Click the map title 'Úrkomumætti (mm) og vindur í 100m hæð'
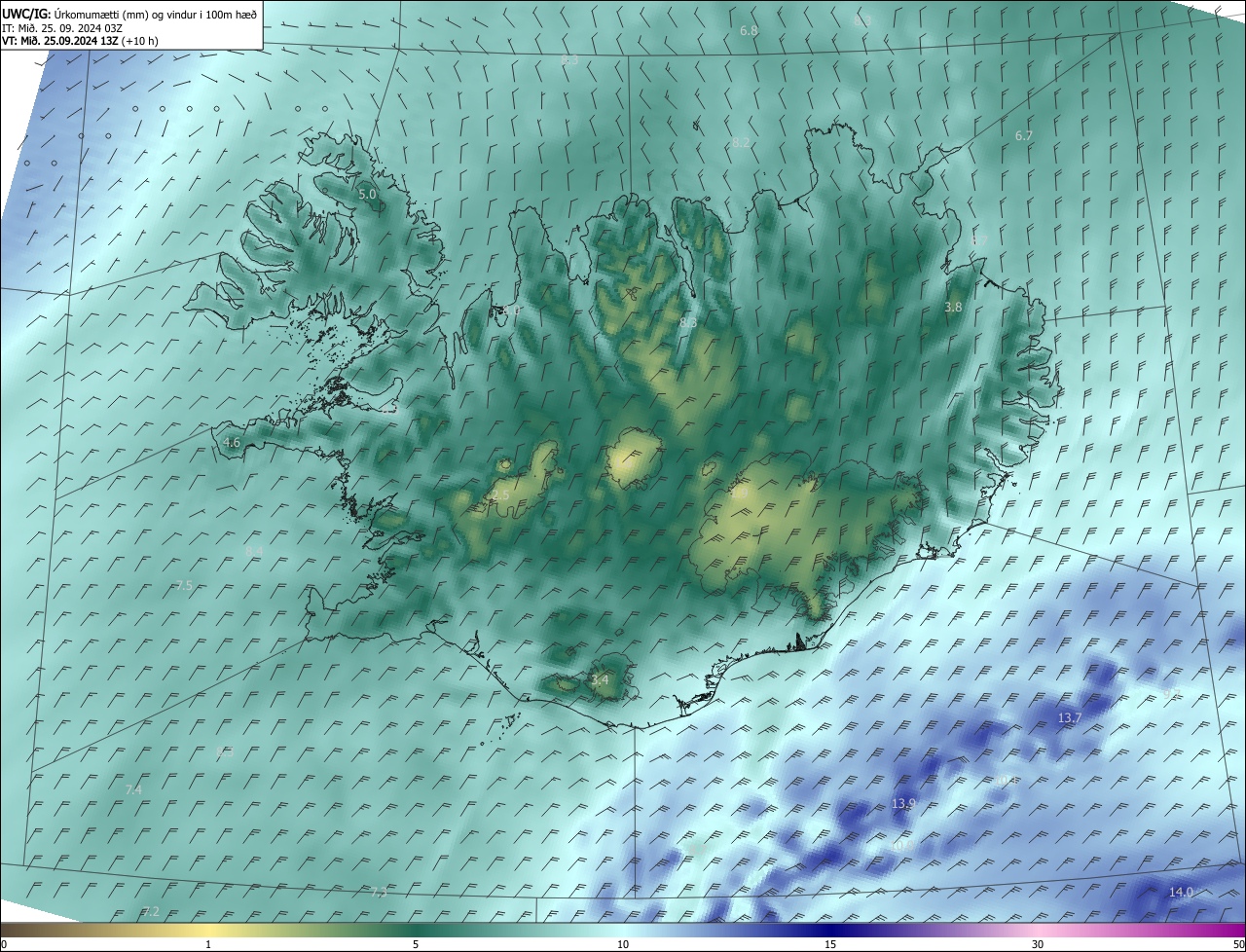Viewport: 1246px width, 952px height. pyautogui.click(x=155, y=14)
